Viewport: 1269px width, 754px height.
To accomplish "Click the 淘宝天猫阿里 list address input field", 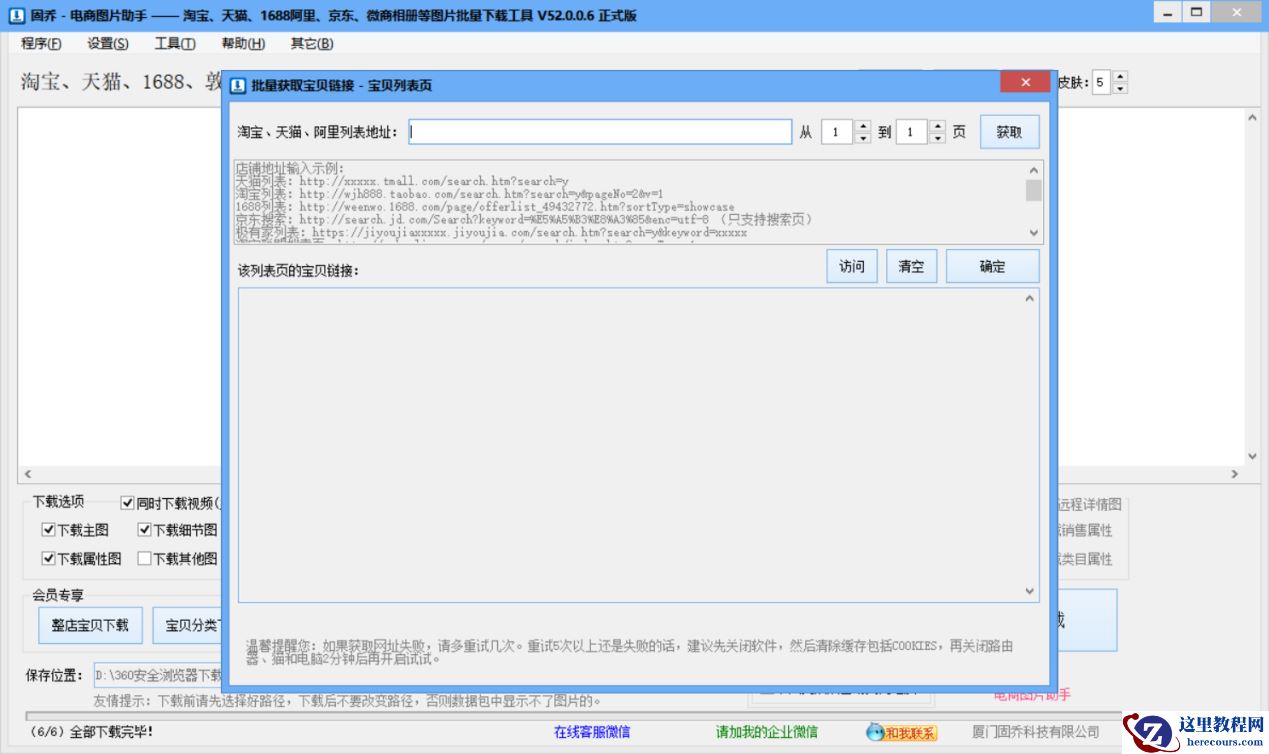I will (x=600, y=131).
